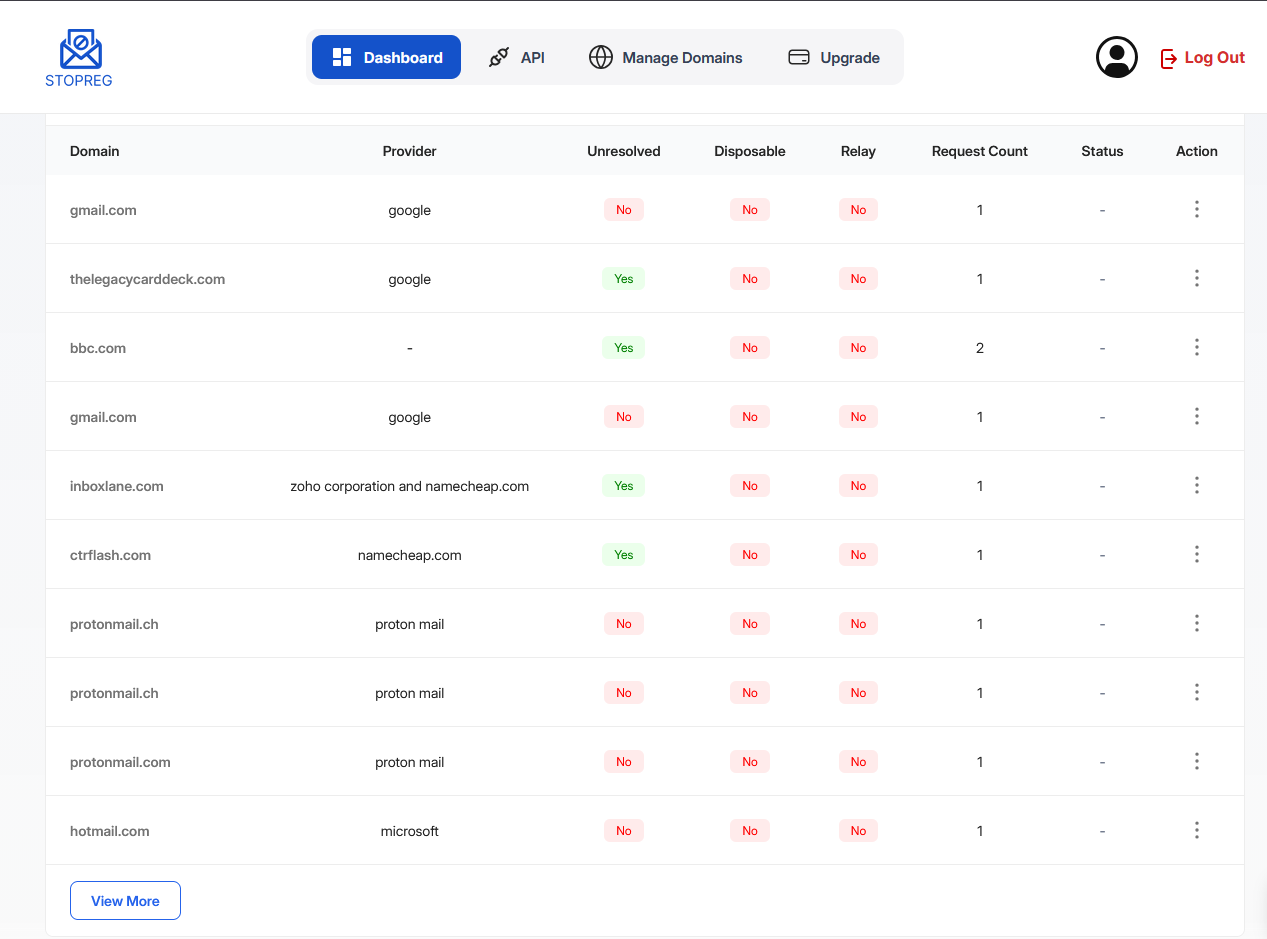Select the bbc.com domain name
The image size is (1267, 939).
[98, 348]
